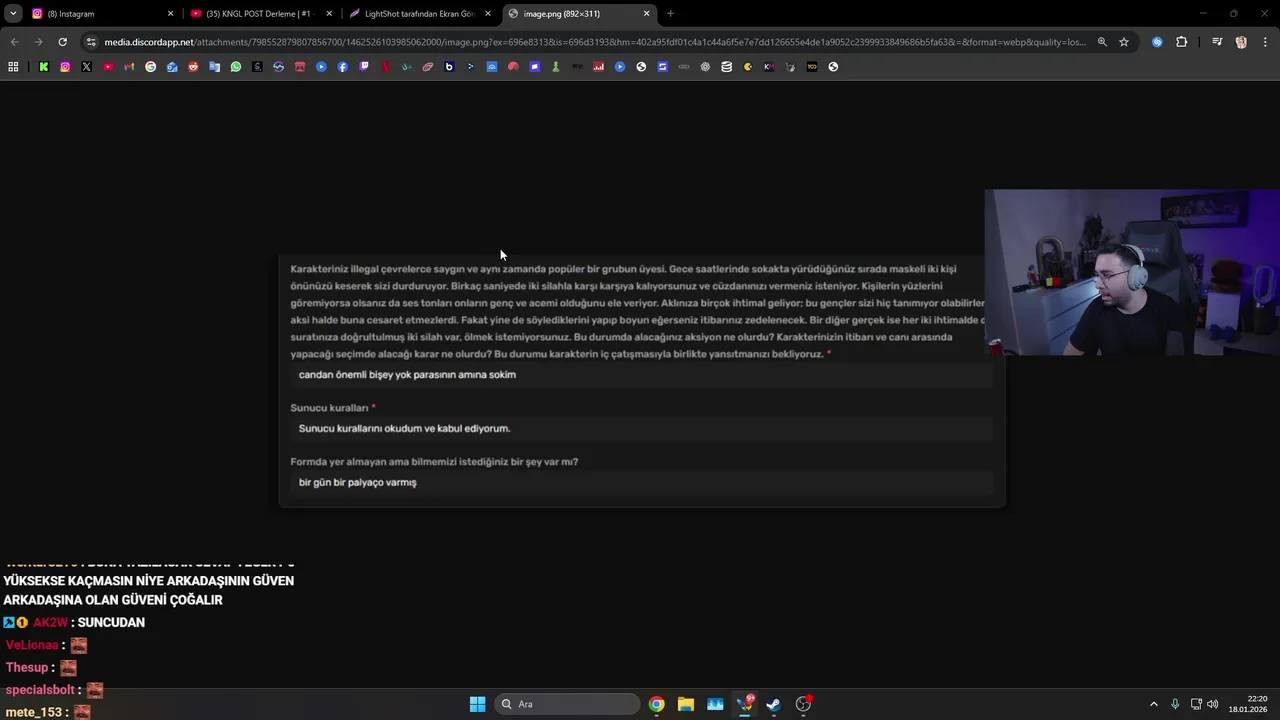The height and width of the screenshot is (720, 1280).
Task: Click the mete_153 chat username
Action: pos(34,713)
